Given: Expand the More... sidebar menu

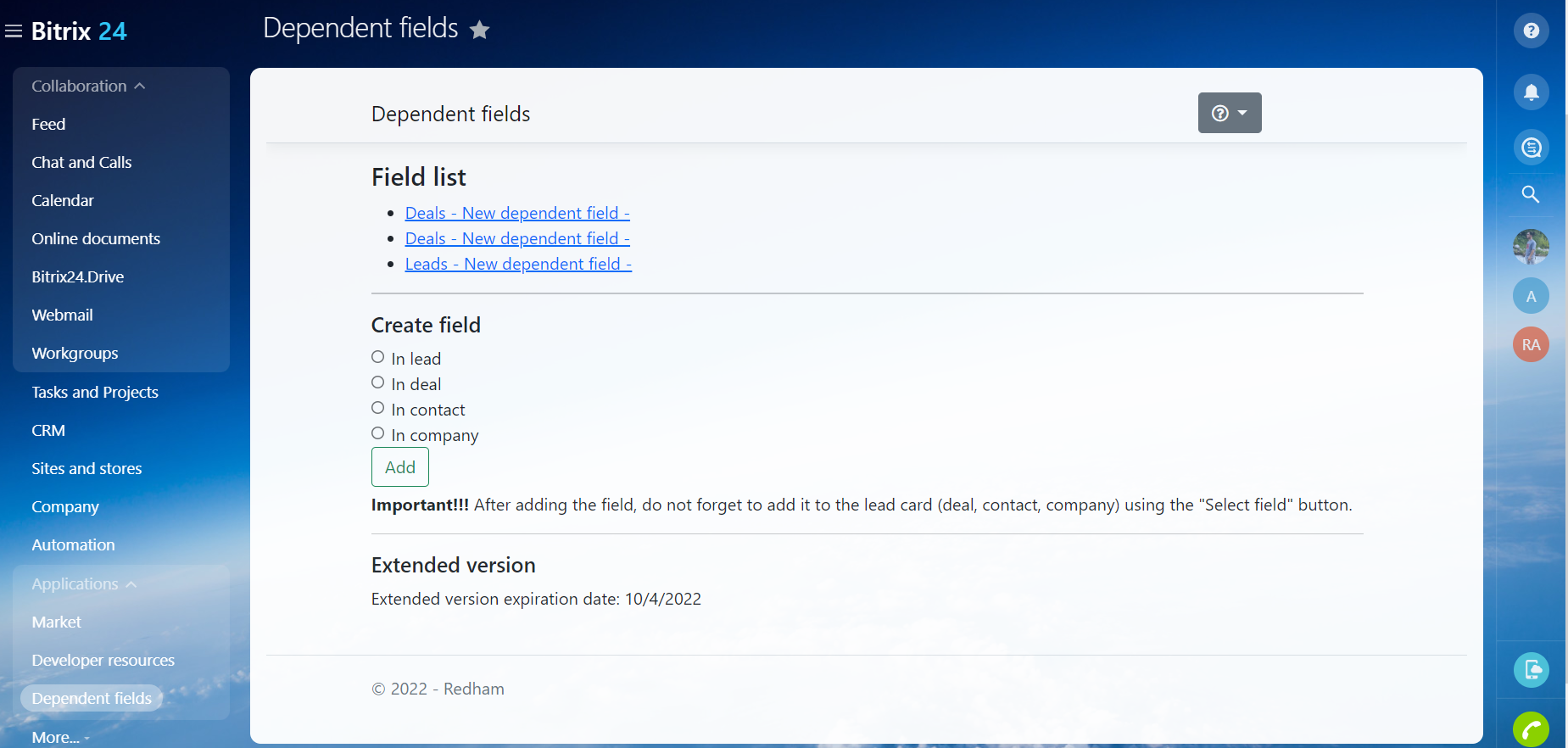Looking at the screenshot, I should pyautogui.click(x=59, y=737).
